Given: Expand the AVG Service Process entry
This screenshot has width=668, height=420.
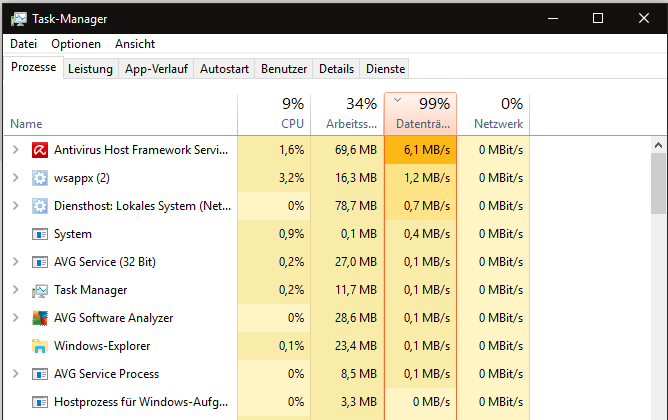Looking at the screenshot, I should pyautogui.click(x=15, y=374).
